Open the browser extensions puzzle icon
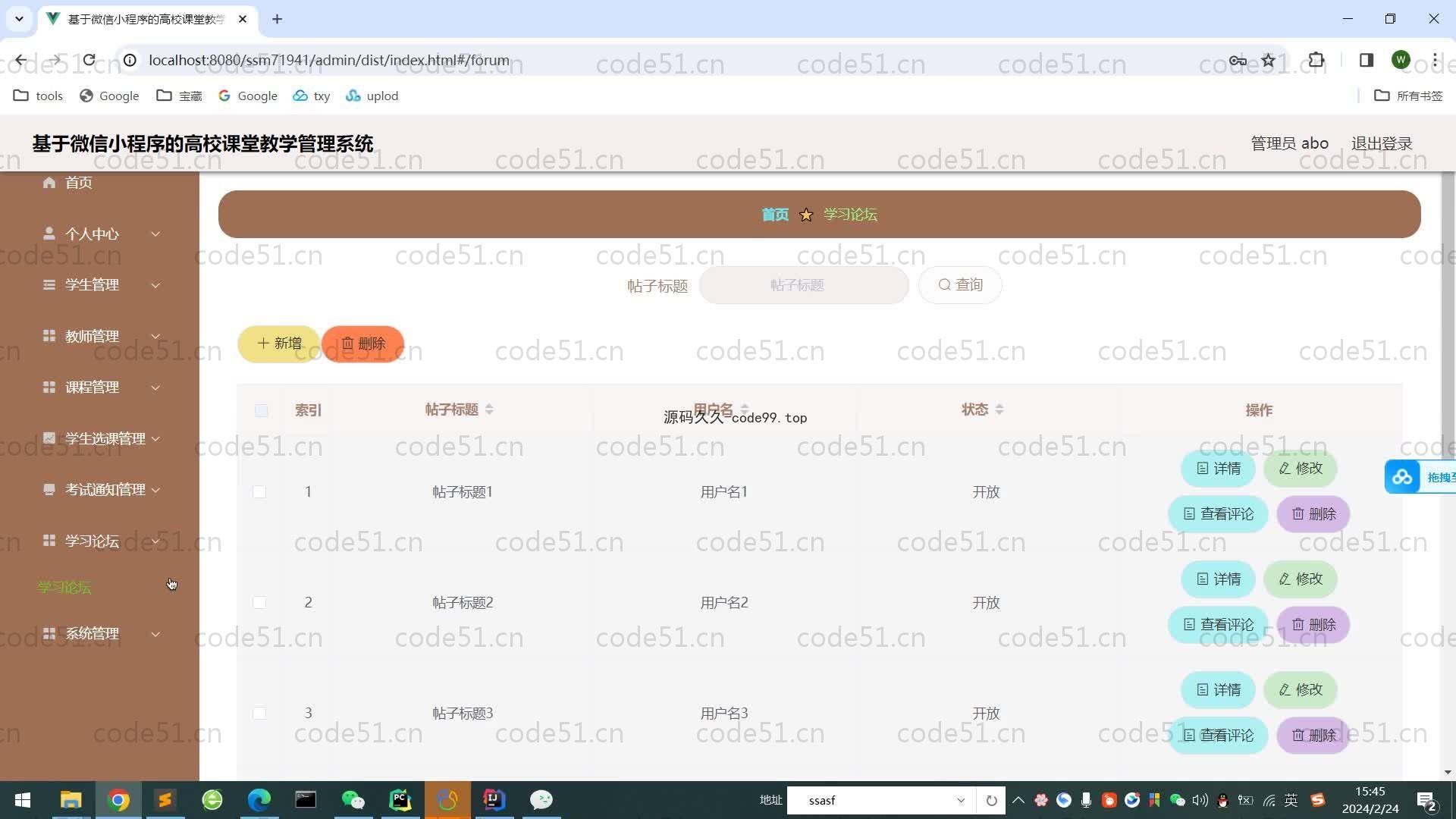The width and height of the screenshot is (1456, 819). (1316, 60)
